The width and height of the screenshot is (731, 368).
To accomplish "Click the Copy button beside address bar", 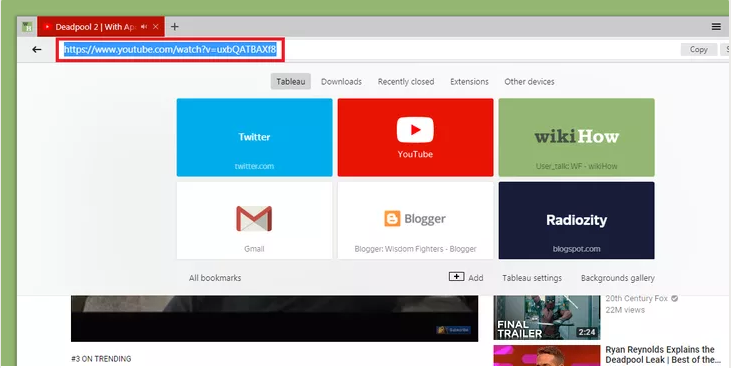I will pos(698,49).
